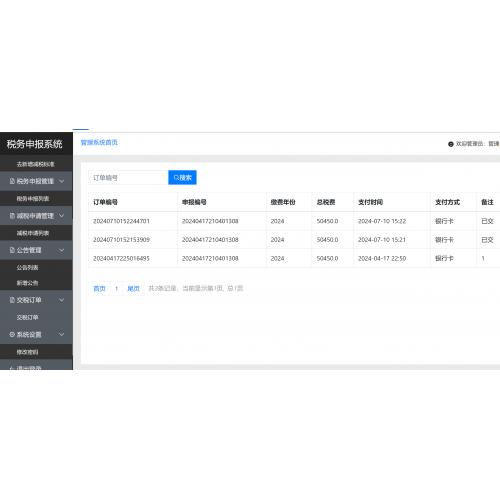Click the magnifier icon on search button
The height and width of the screenshot is (500, 500).
tap(176, 178)
